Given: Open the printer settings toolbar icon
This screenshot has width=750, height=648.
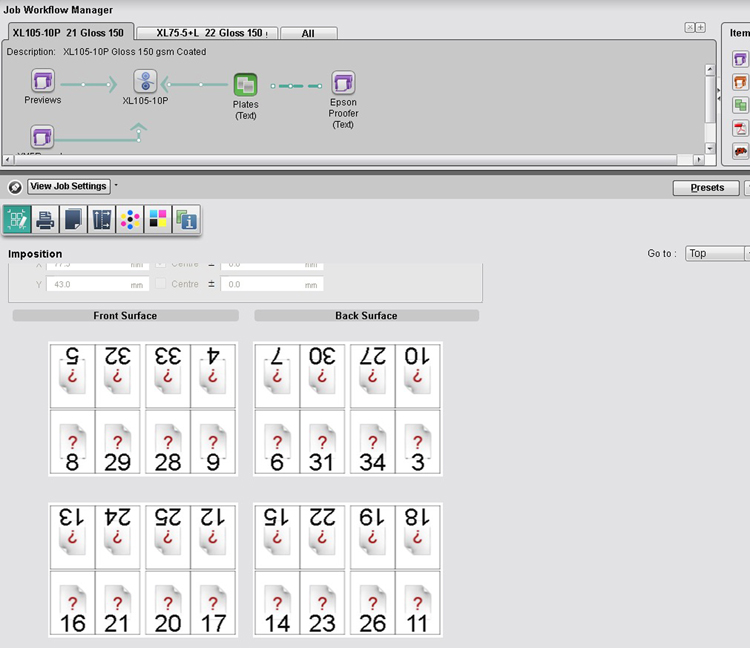Looking at the screenshot, I should (45, 220).
